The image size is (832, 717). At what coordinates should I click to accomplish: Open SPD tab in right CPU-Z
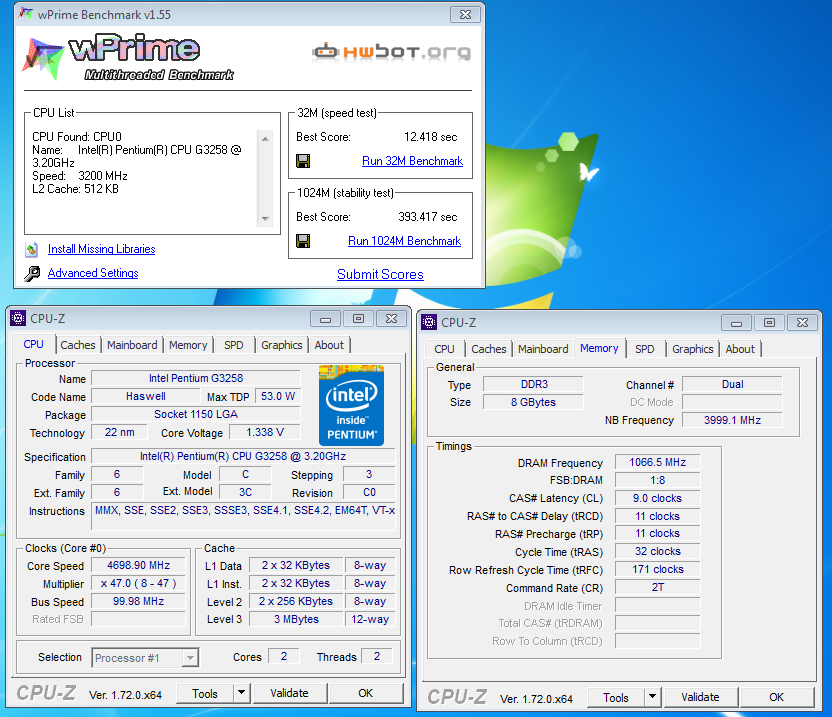click(645, 349)
